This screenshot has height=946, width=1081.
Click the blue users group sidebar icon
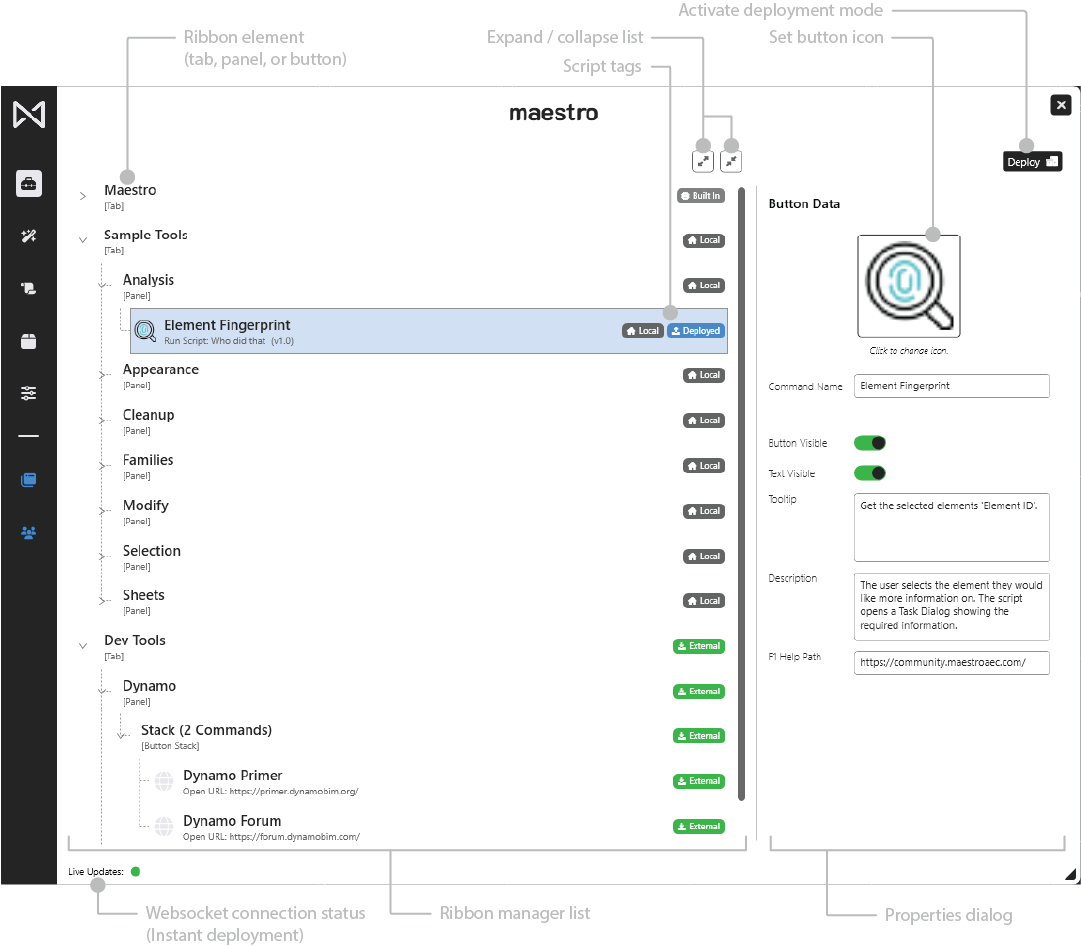point(29,532)
